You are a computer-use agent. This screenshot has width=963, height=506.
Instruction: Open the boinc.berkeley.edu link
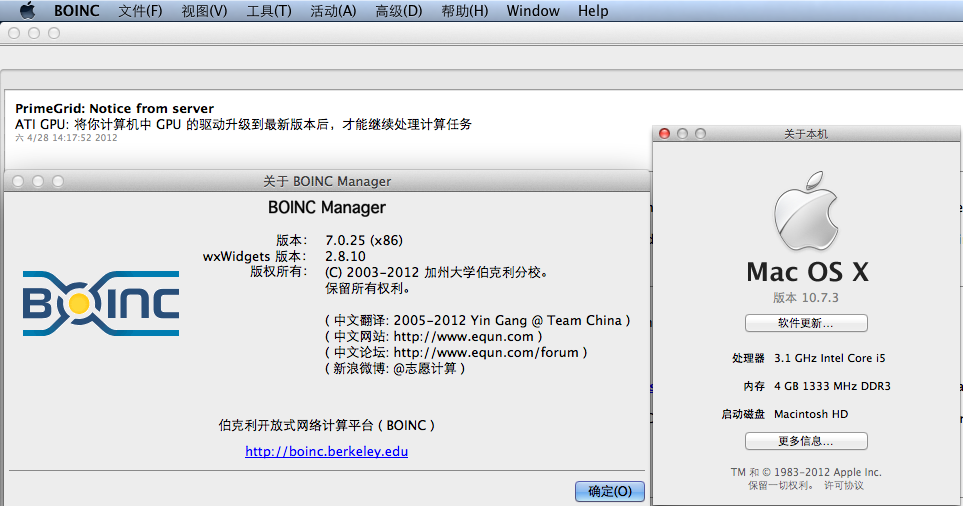(x=326, y=451)
